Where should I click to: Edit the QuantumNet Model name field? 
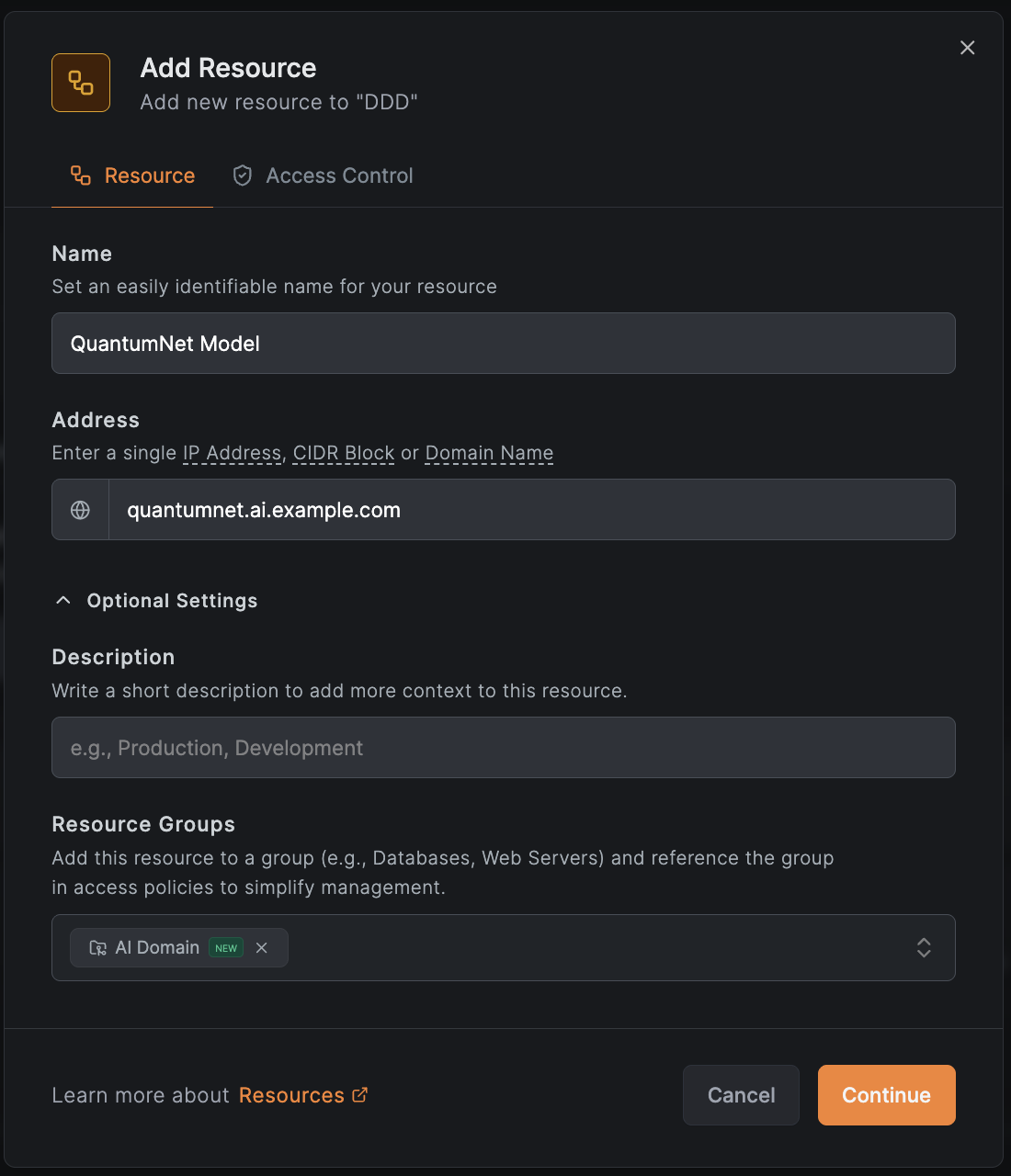[x=504, y=343]
